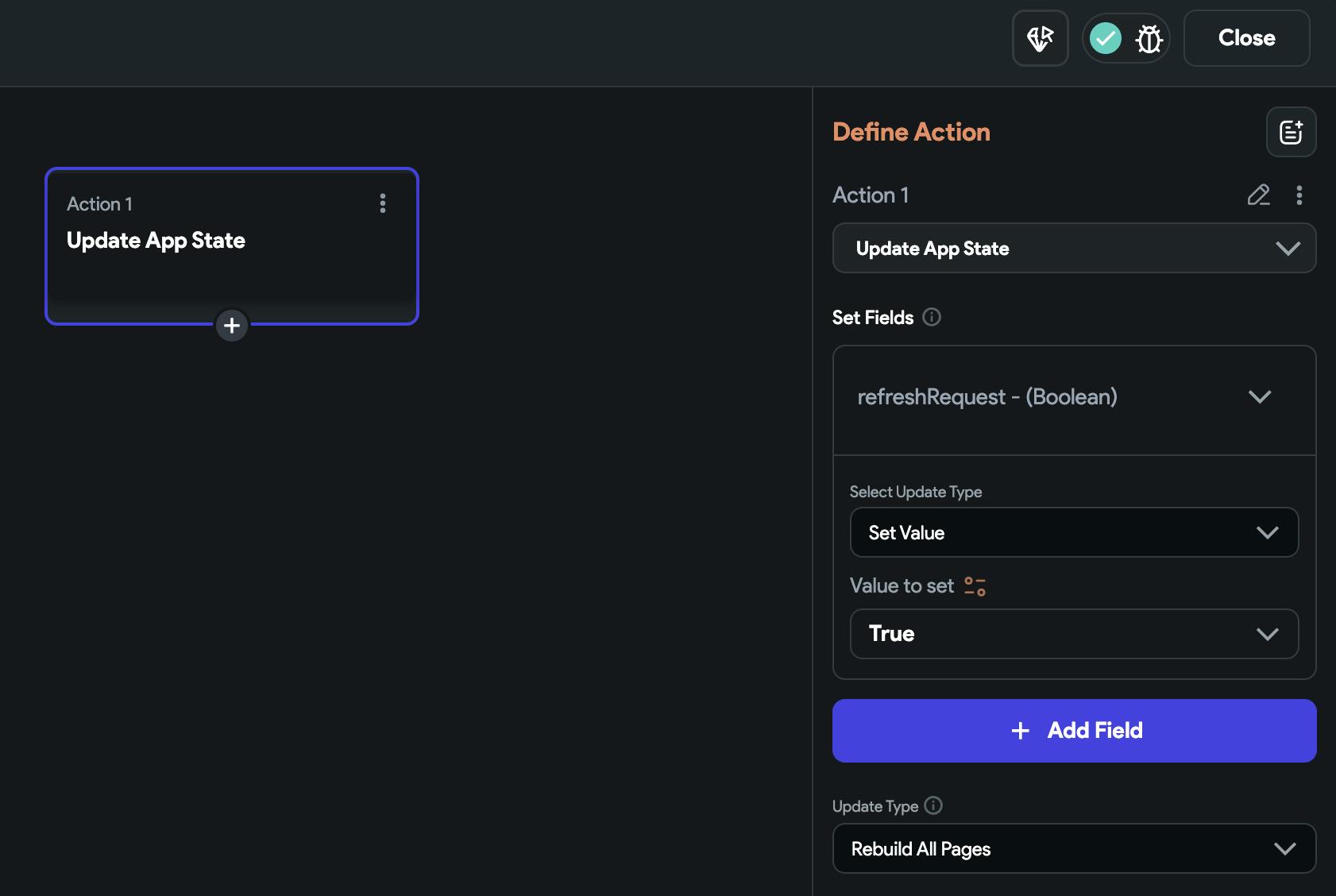Click the green checkmark status icon
Image resolution: width=1336 pixels, height=896 pixels.
point(1106,38)
